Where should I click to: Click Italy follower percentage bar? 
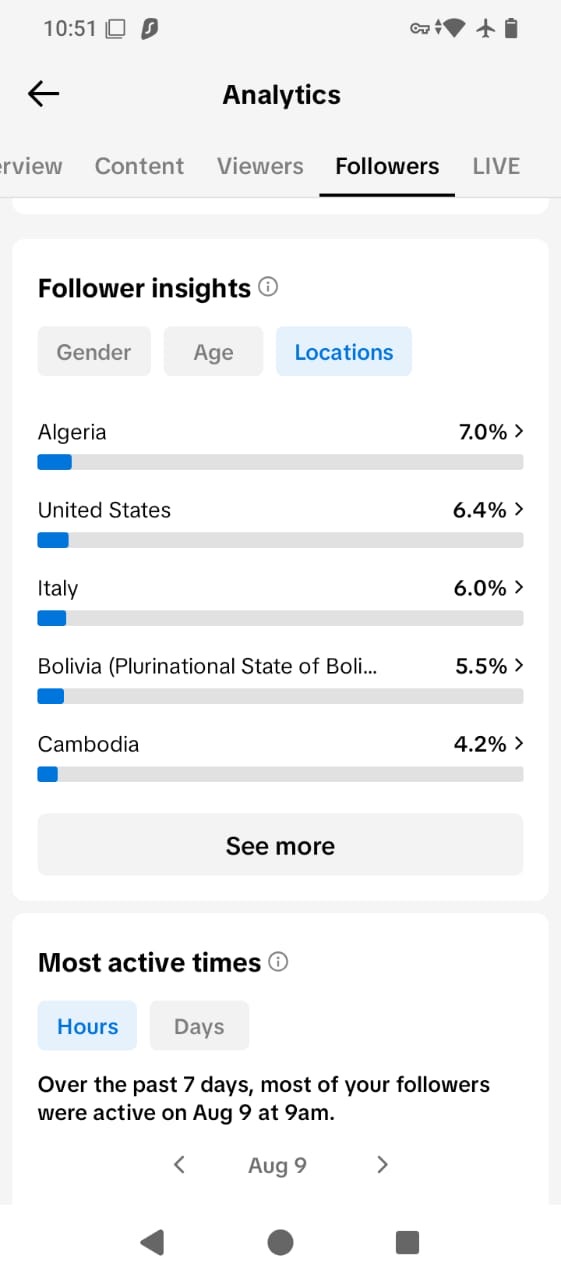coord(280,618)
